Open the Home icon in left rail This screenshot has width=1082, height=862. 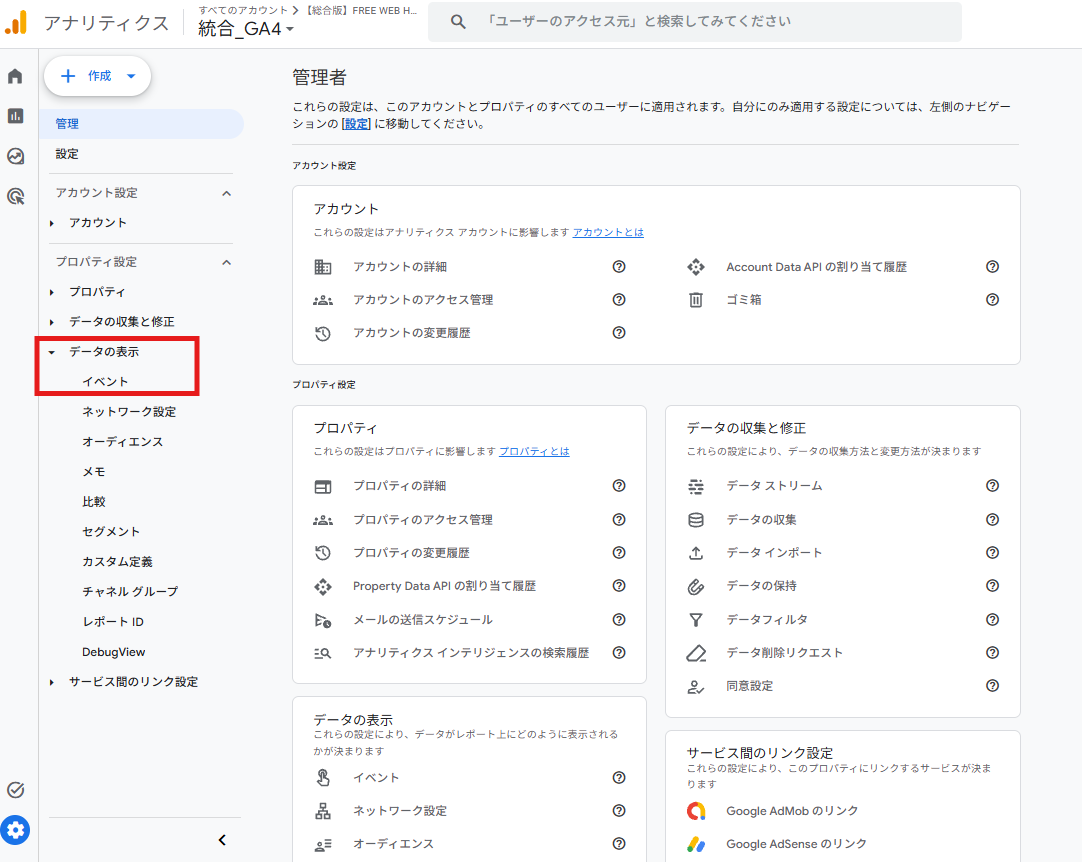15,76
